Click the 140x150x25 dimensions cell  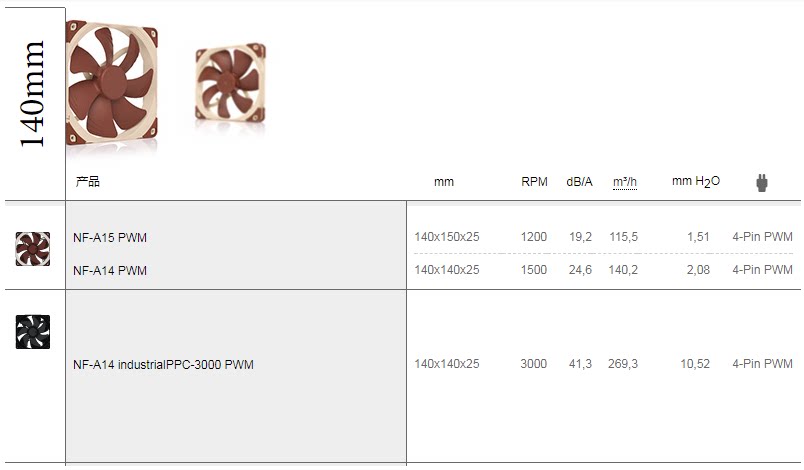447,237
